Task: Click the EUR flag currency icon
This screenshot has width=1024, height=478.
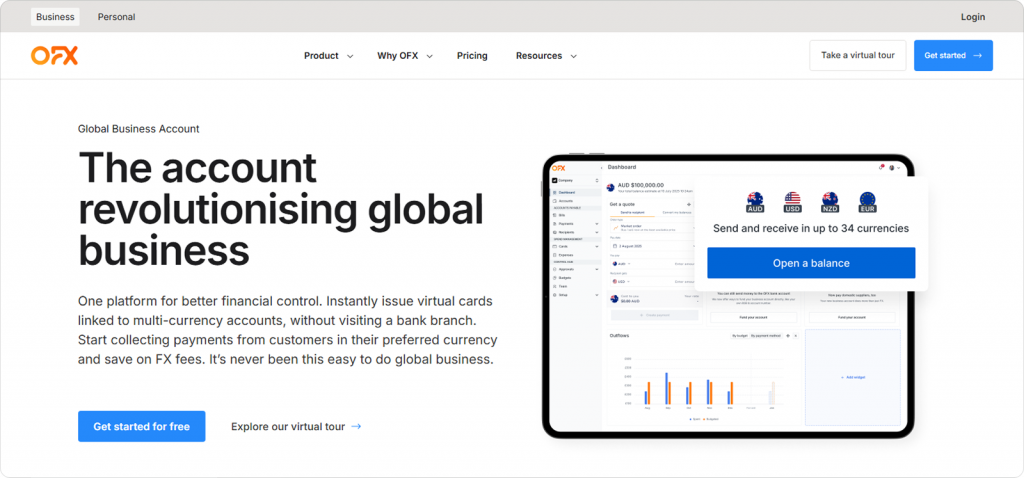Action: point(866,200)
